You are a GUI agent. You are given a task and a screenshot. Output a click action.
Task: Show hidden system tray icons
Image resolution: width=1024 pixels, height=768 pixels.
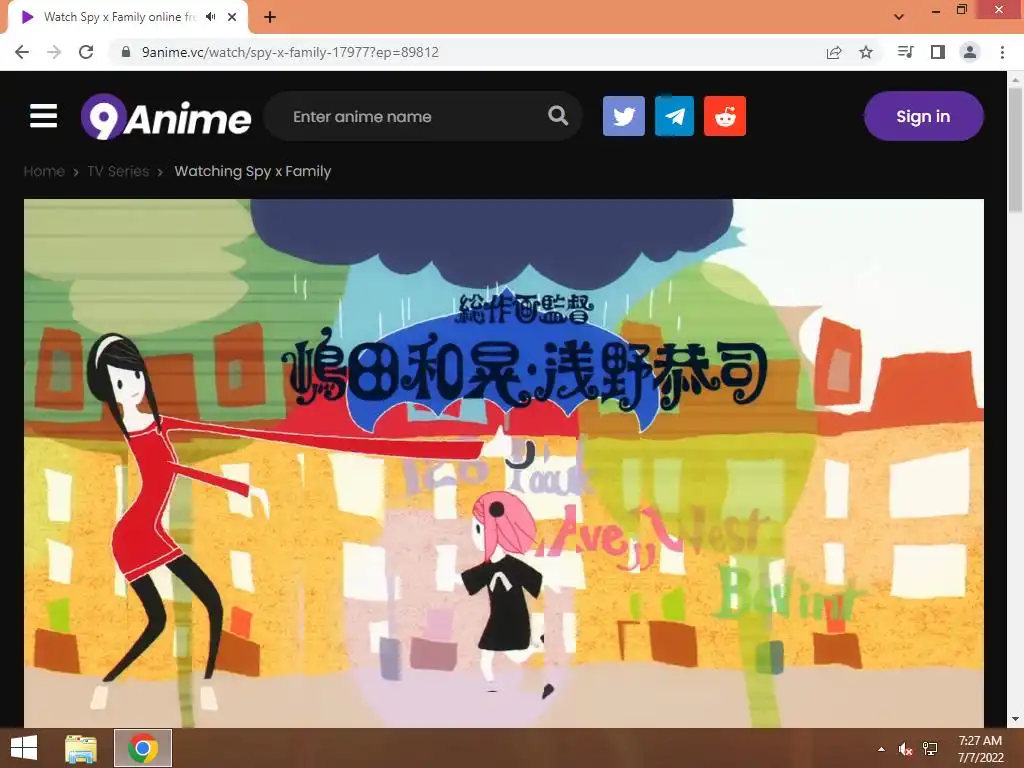882,749
